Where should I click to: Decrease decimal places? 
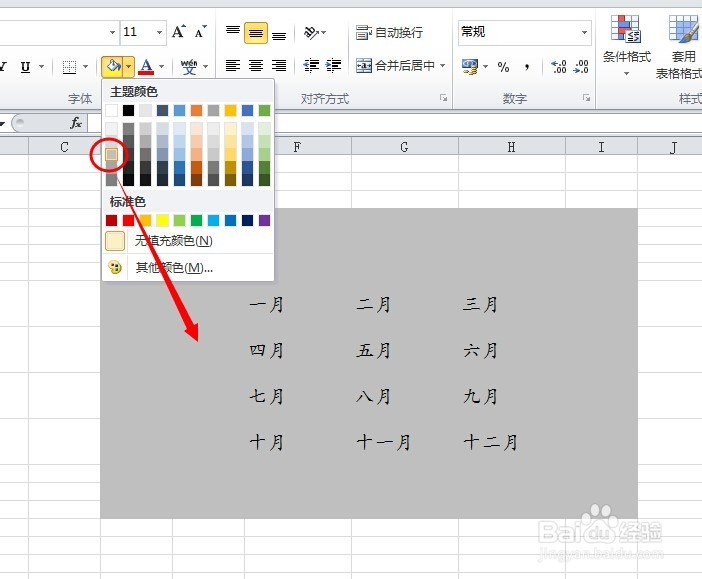pyautogui.click(x=581, y=67)
